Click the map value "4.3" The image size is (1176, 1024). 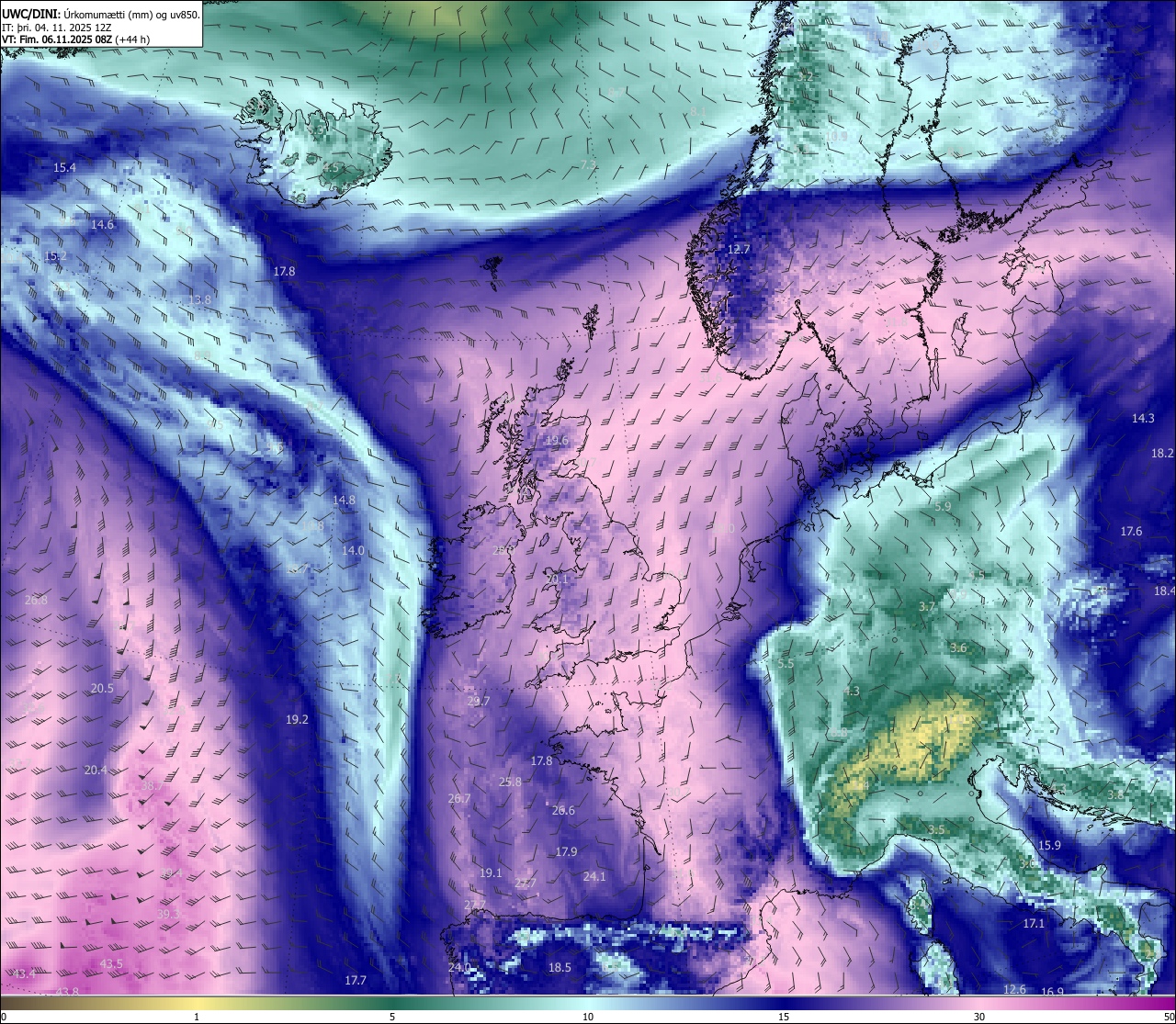point(852,692)
